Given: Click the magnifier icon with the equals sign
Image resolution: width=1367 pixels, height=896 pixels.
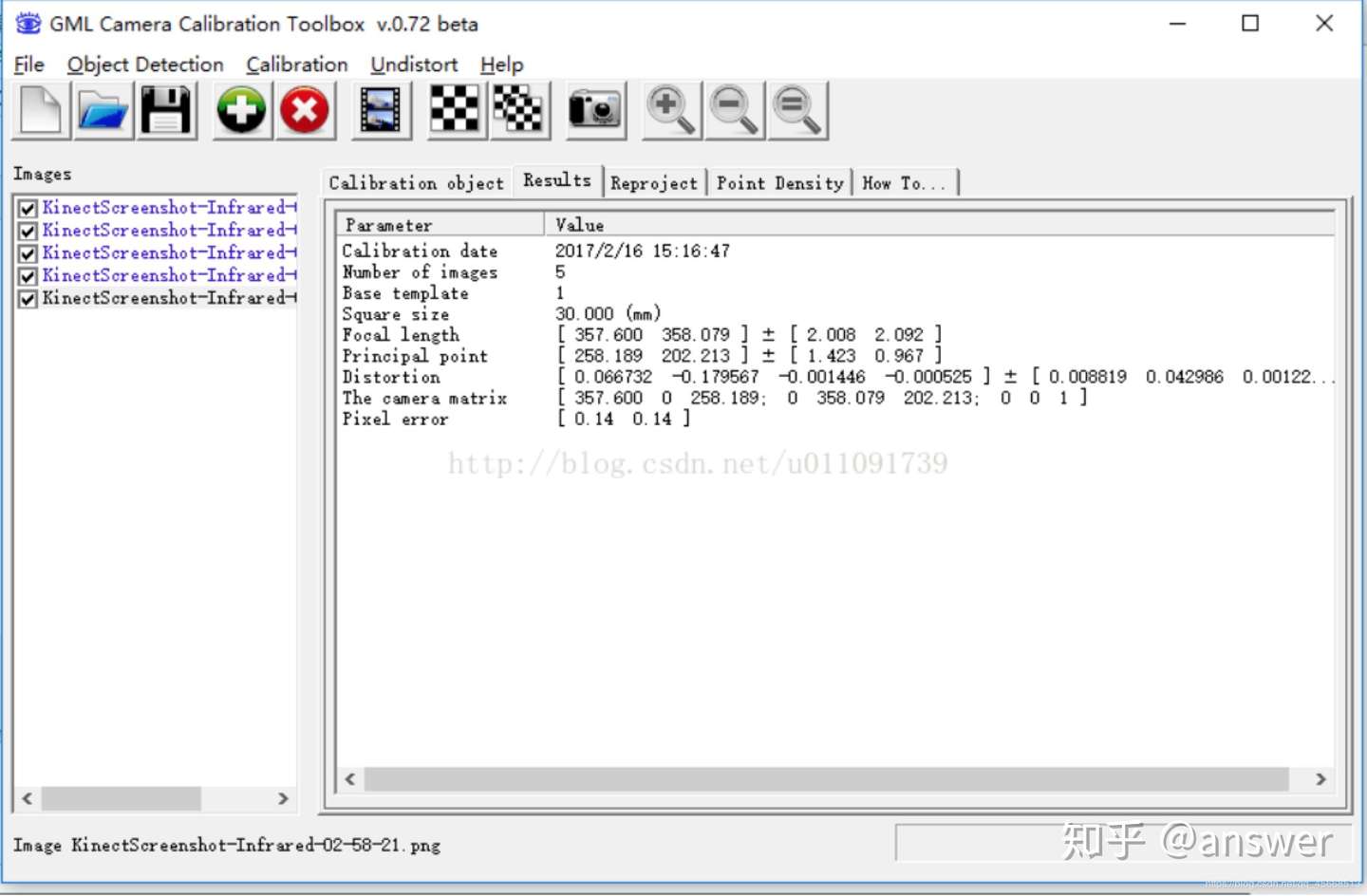Looking at the screenshot, I should click(x=797, y=110).
